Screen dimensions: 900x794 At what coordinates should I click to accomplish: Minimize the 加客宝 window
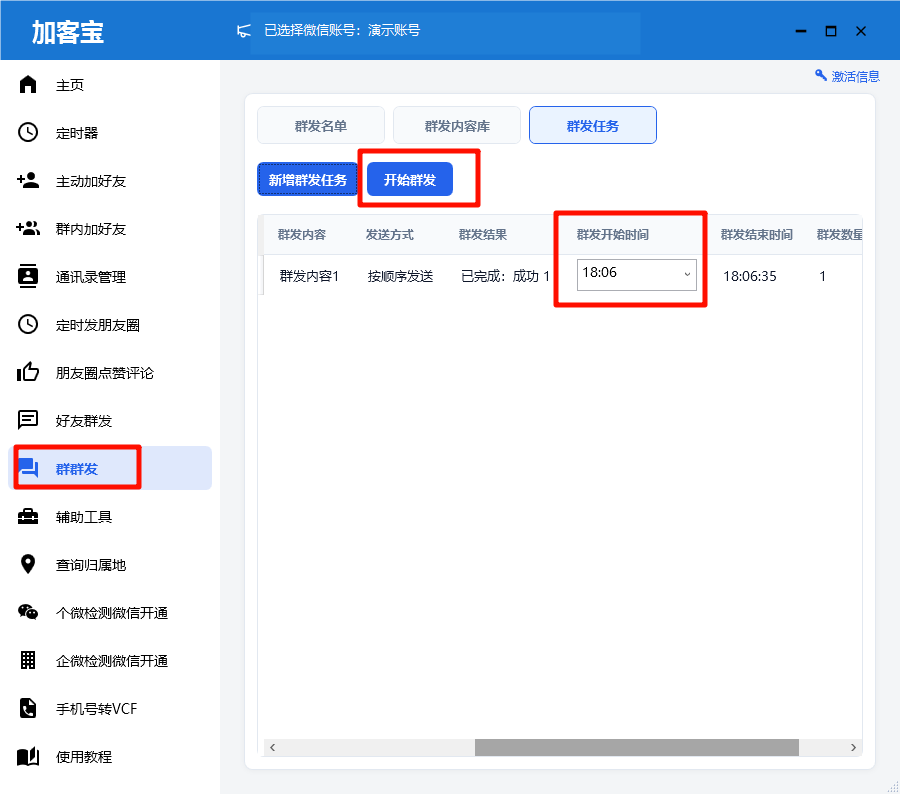tap(801, 31)
